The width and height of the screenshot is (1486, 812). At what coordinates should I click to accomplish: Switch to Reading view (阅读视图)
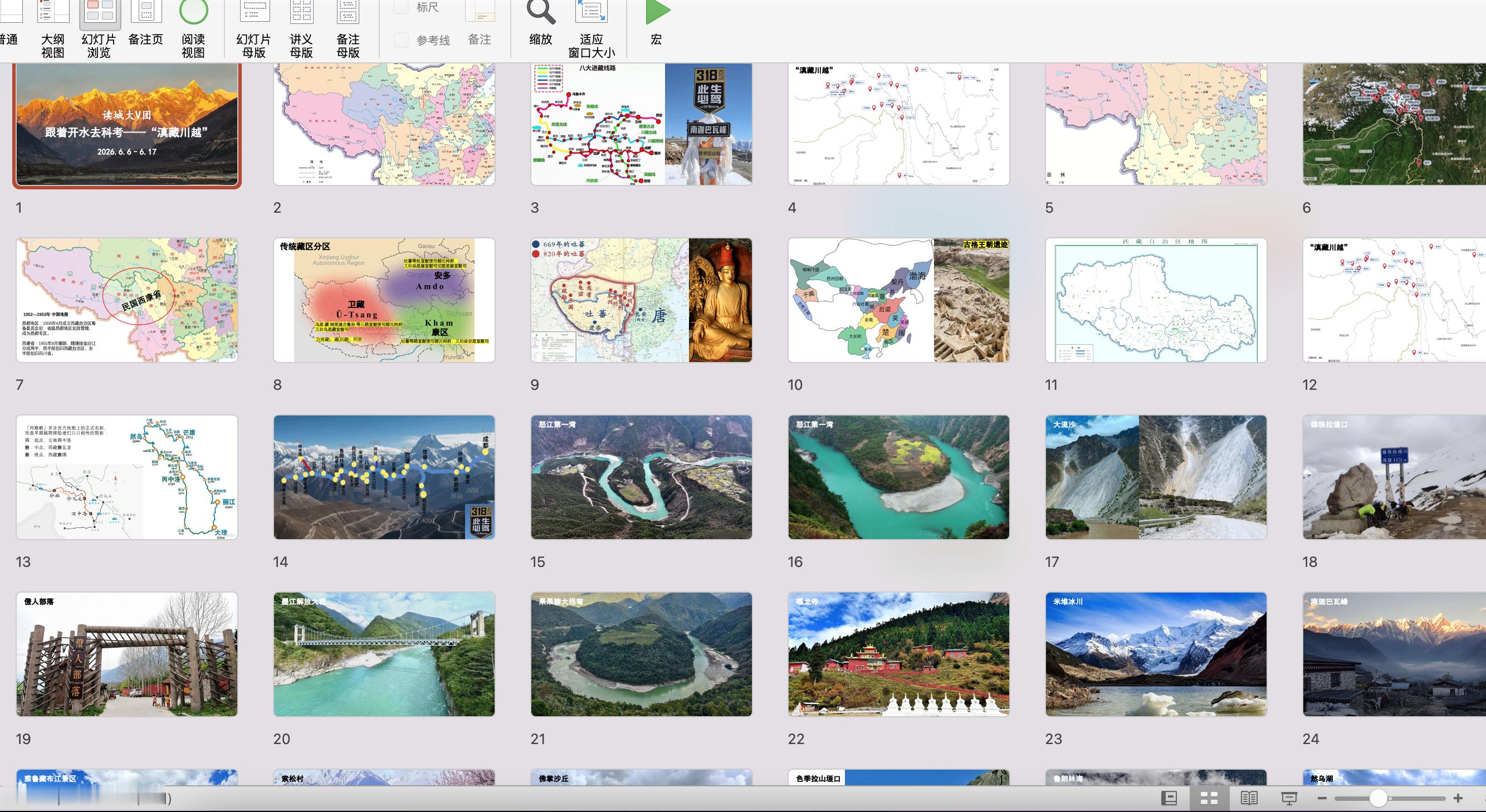(x=193, y=29)
